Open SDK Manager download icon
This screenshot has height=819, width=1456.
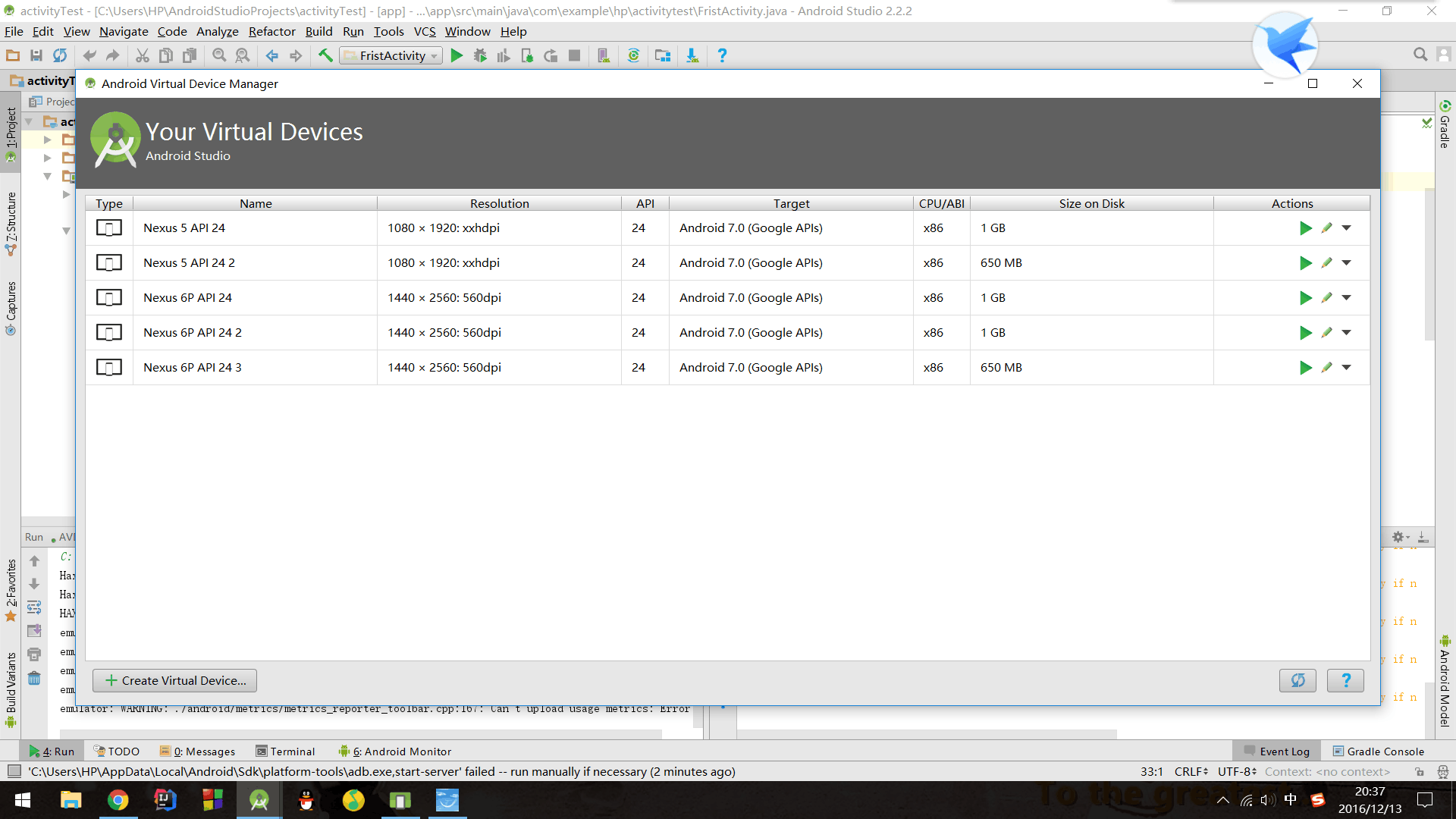click(x=692, y=55)
